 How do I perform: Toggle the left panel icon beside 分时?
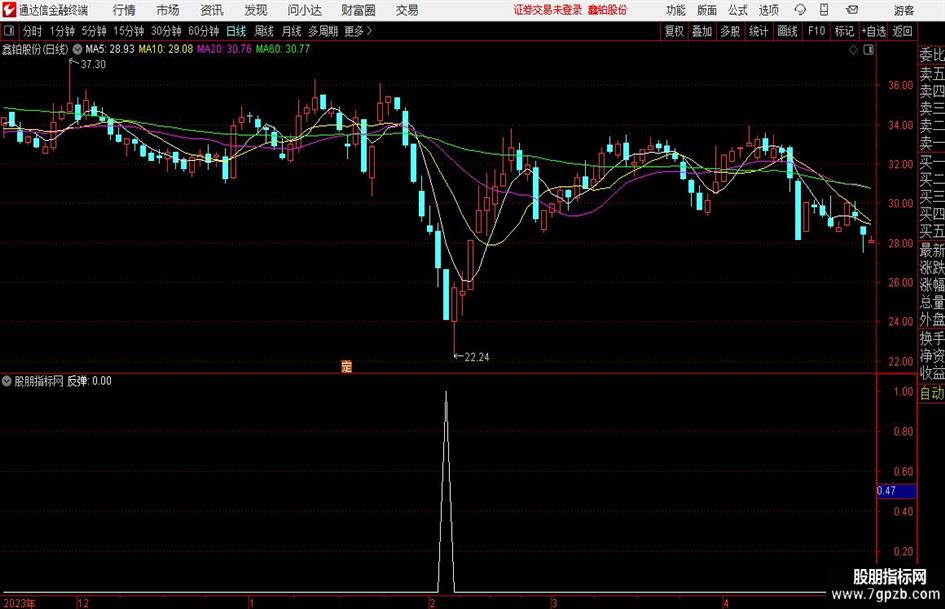[x=9, y=31]
